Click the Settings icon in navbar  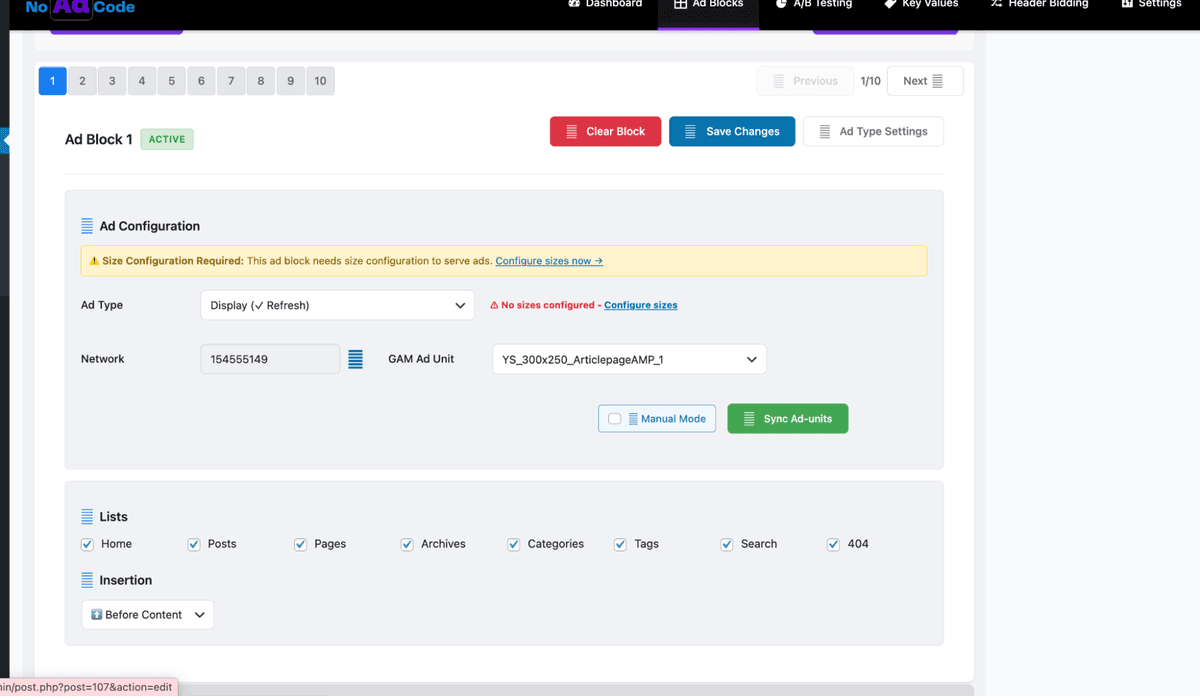tap(1128, 4)
